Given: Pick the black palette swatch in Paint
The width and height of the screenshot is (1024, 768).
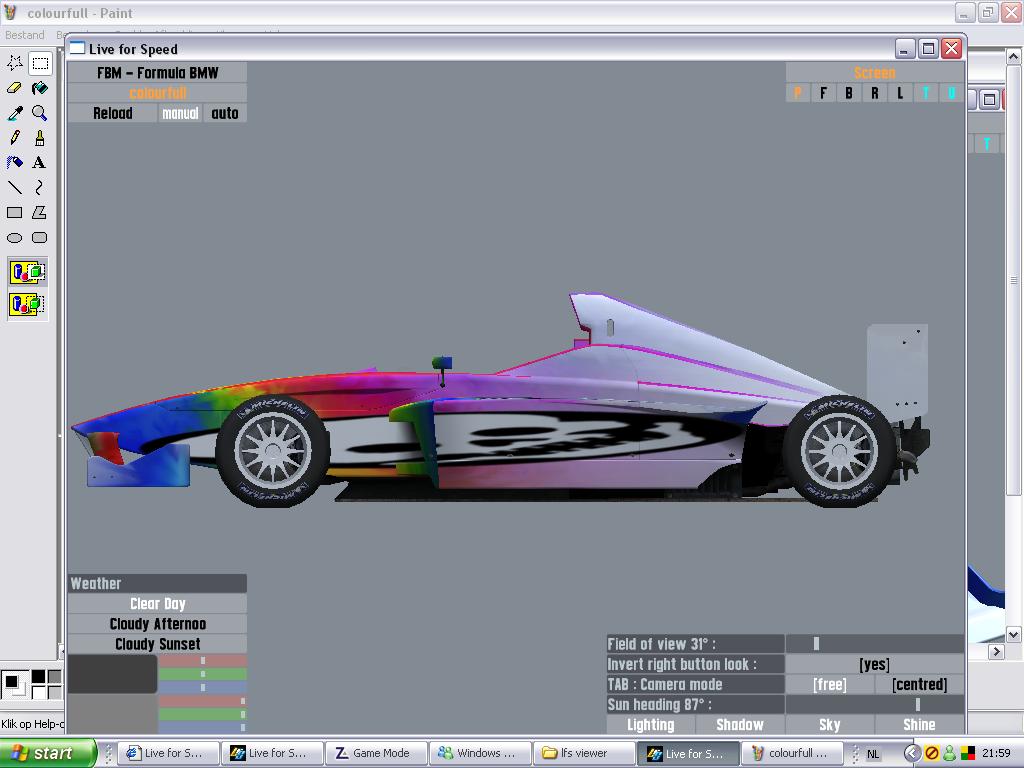Looking at the screenshot, I should (x=39, y=677).
